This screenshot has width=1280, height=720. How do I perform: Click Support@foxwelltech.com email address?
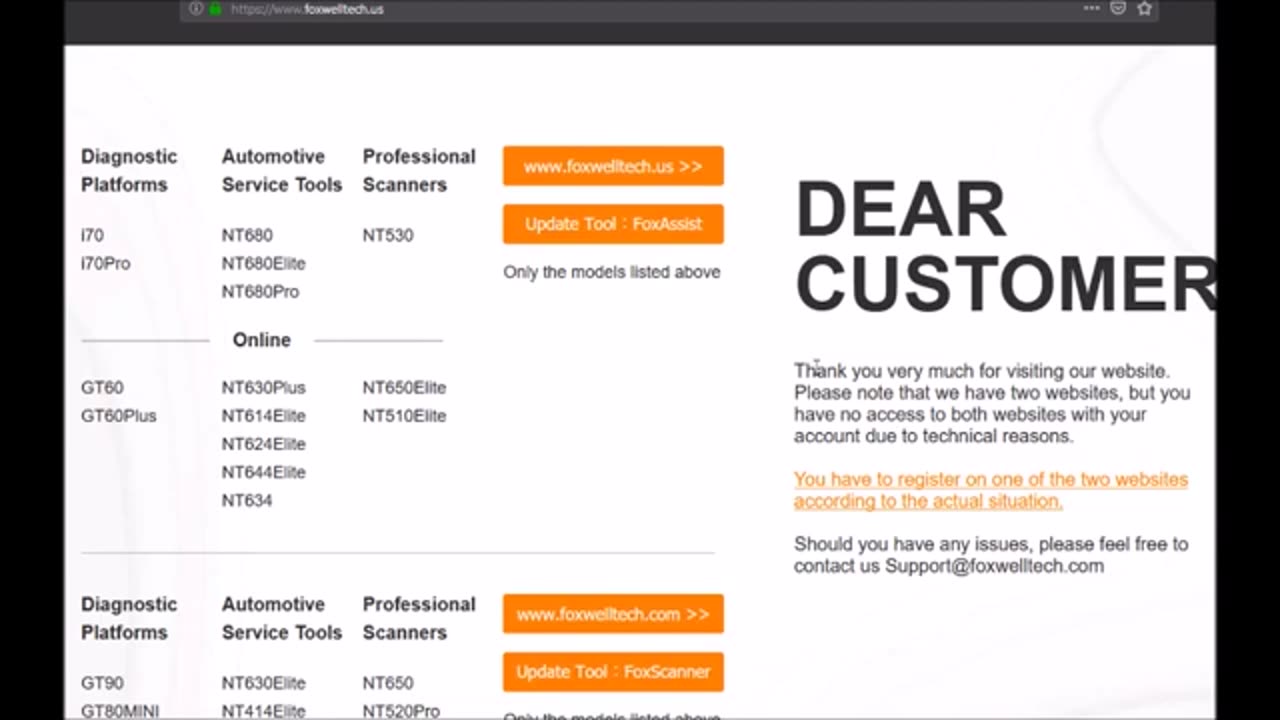coord(994,566)
